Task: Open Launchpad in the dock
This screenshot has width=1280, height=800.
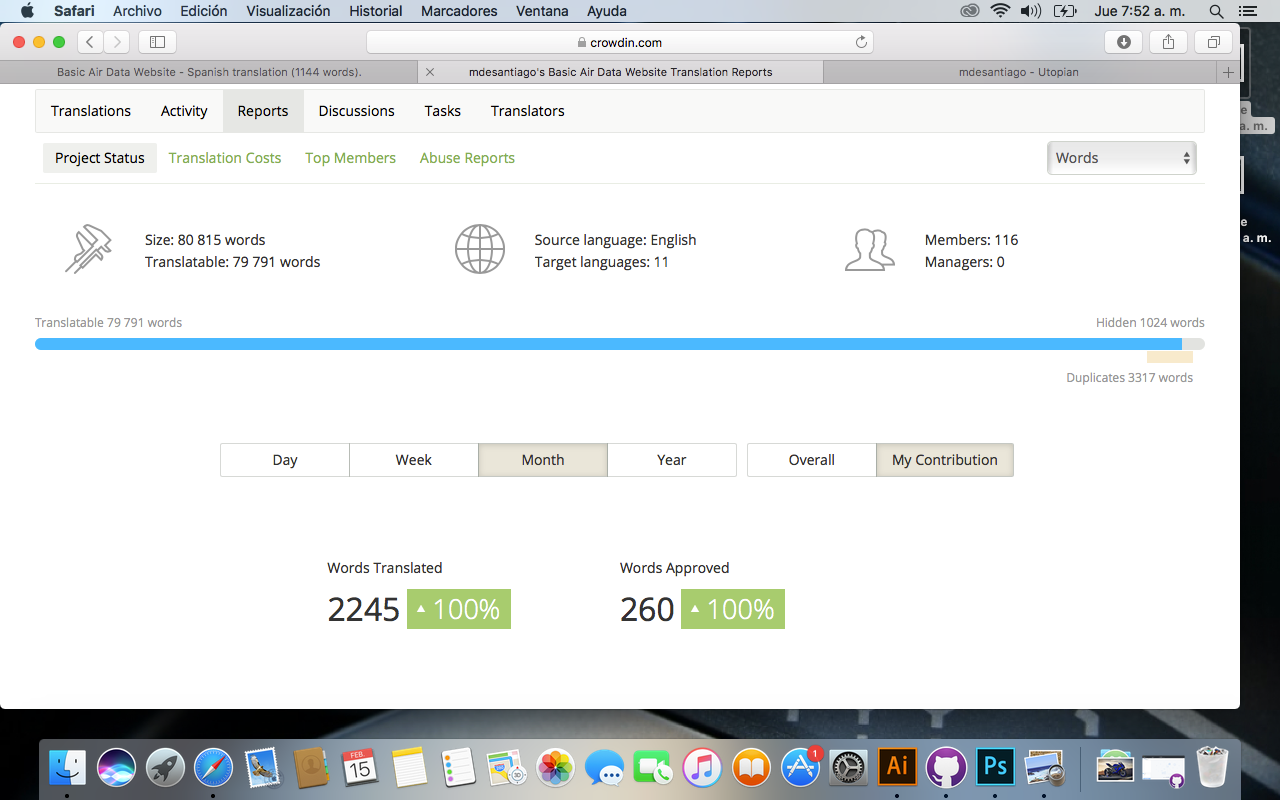Action: point(165,767)
